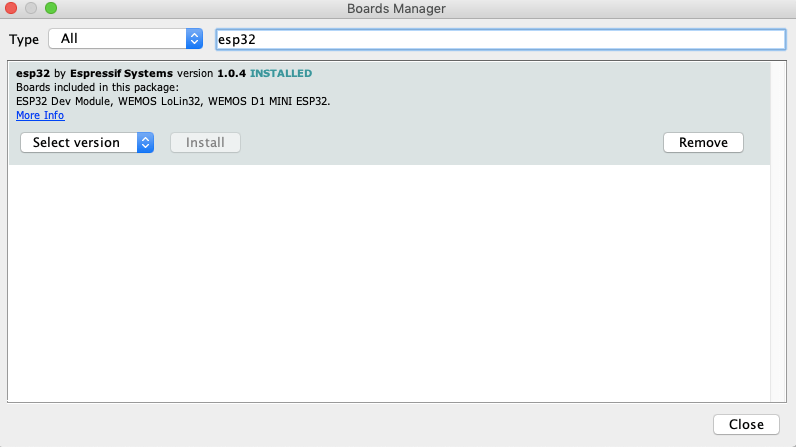Click the green zoom window button

(51, 9)
